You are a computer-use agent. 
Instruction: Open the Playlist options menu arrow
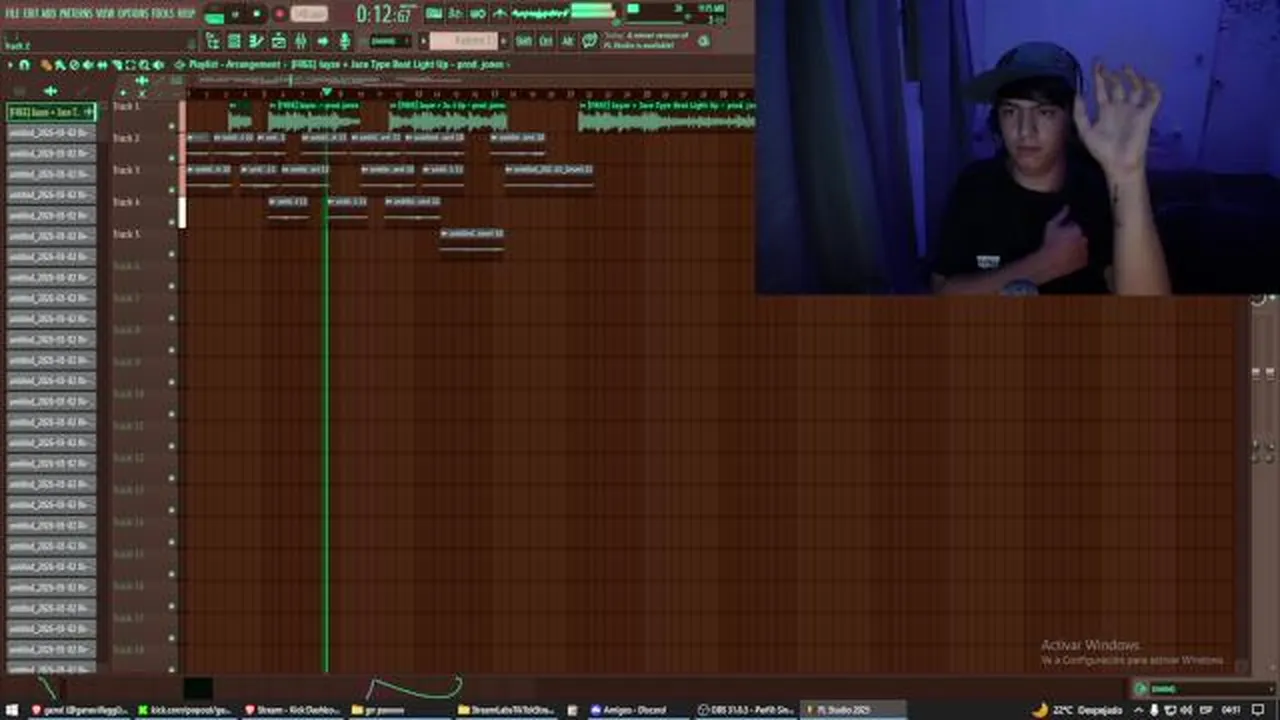(10, 65)
